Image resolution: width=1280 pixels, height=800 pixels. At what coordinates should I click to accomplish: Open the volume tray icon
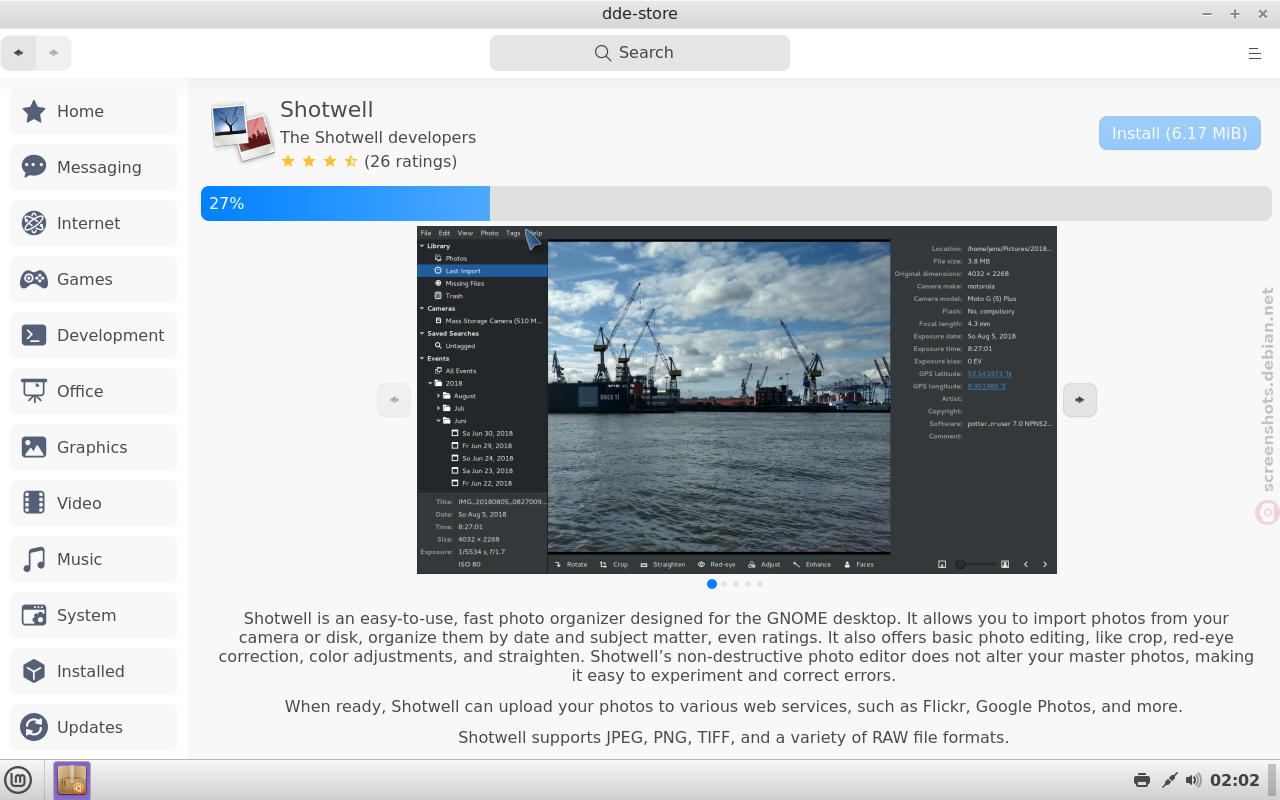[x=1194, y=780]
